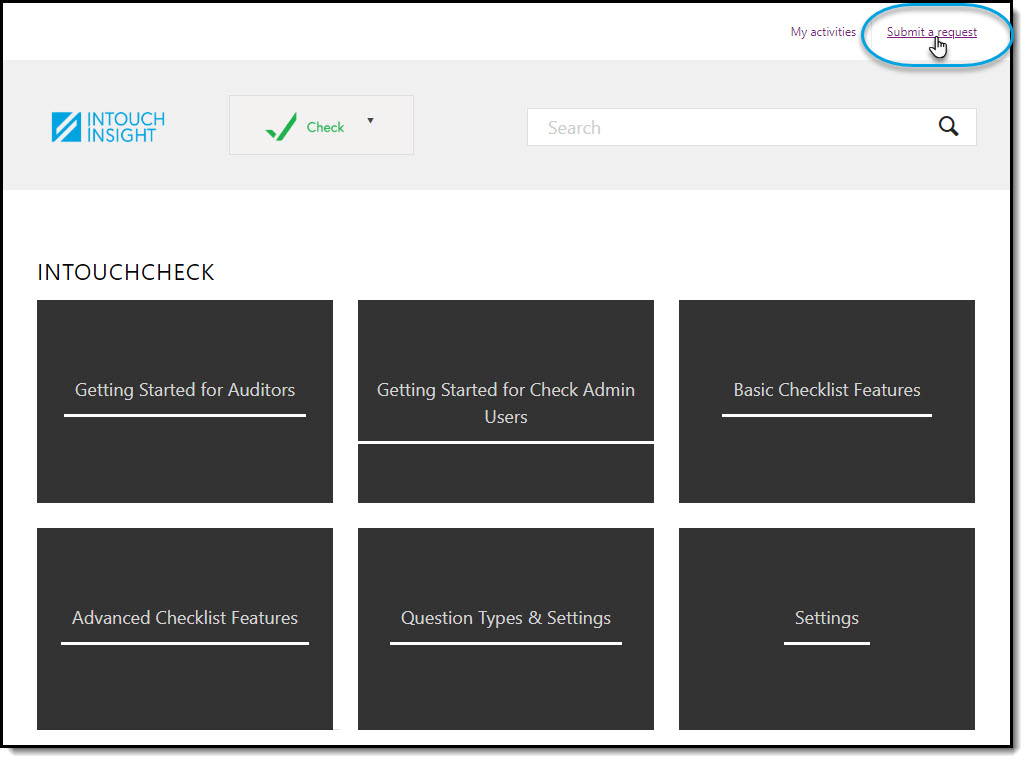Select the green Check checkmark icon
The height and width of the screenshot is (763, 1028).
283,124
